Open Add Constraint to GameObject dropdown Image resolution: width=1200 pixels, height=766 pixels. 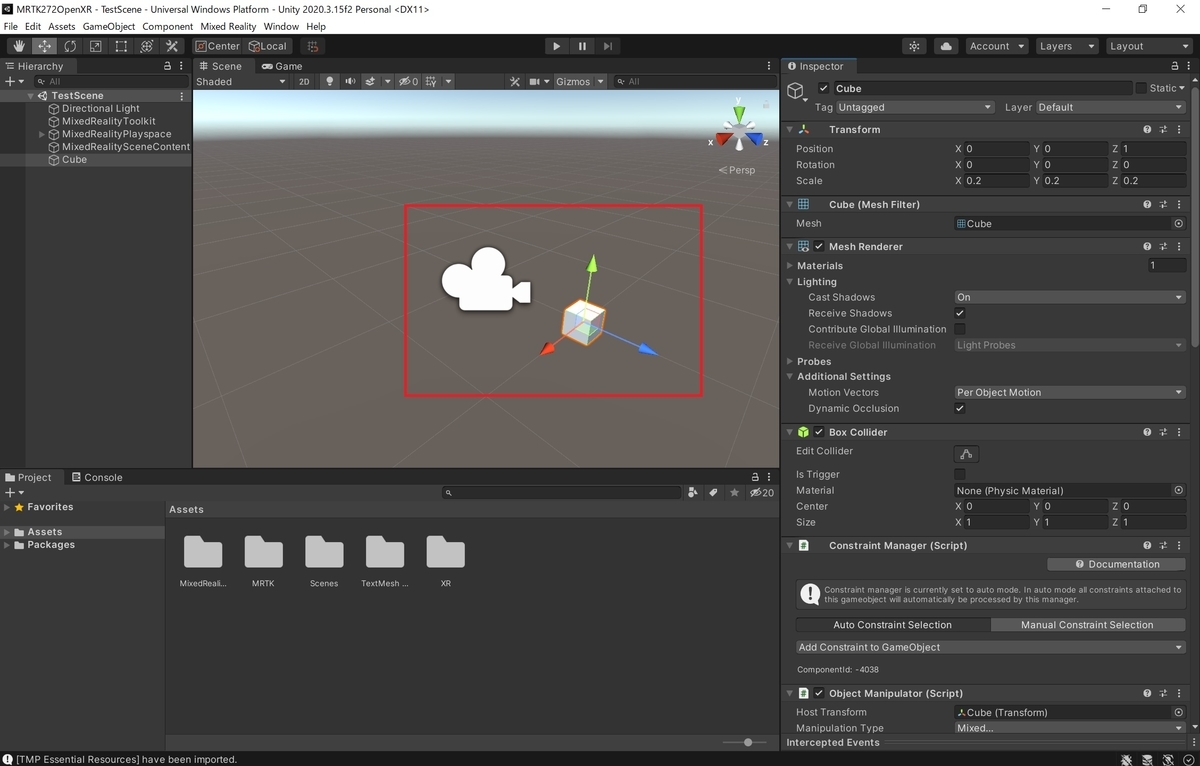tap(990, 648)
